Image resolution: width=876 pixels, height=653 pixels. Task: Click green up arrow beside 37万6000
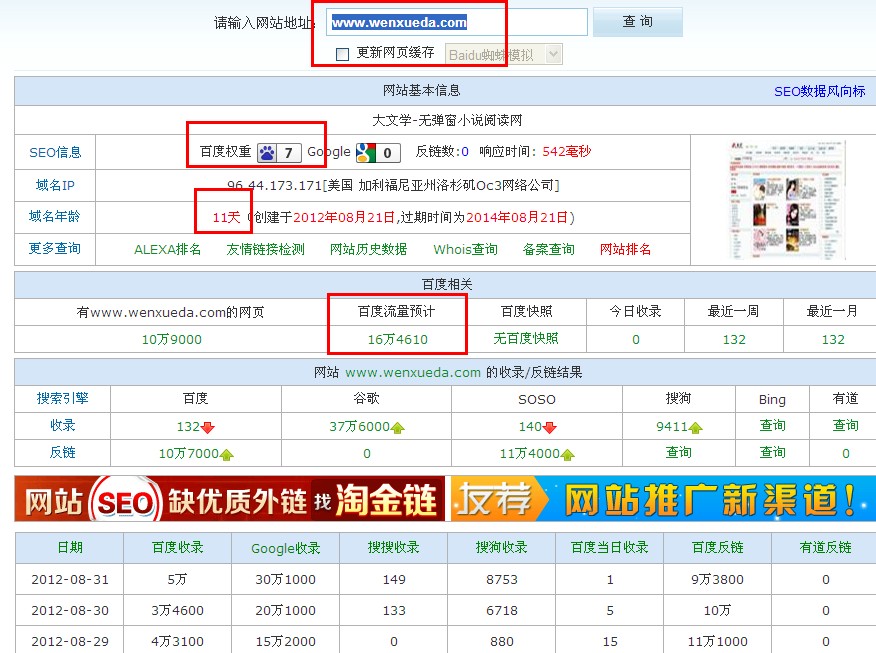pos(398,428)
